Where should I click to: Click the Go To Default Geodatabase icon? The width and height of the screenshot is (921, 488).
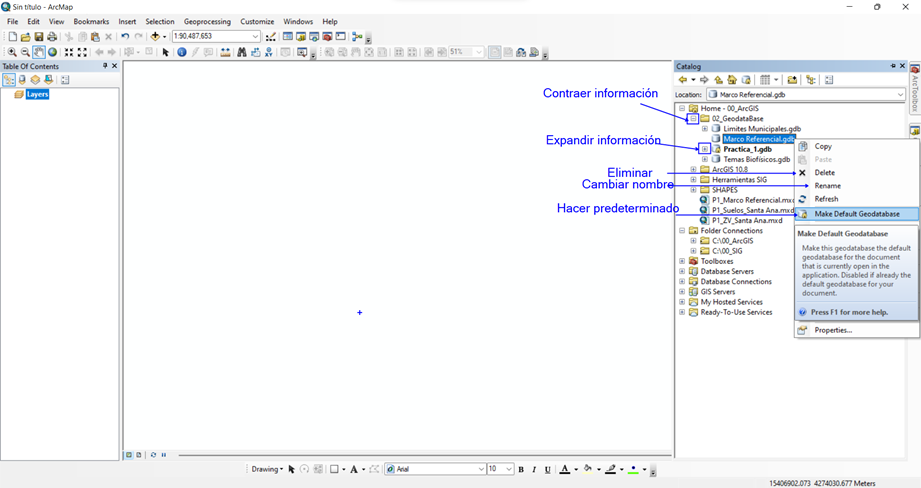coord(746,80)
